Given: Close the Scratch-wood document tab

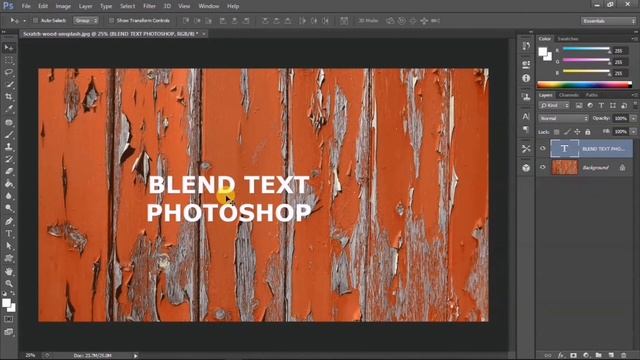Looking at the screenshot, I should pos(204,34).
